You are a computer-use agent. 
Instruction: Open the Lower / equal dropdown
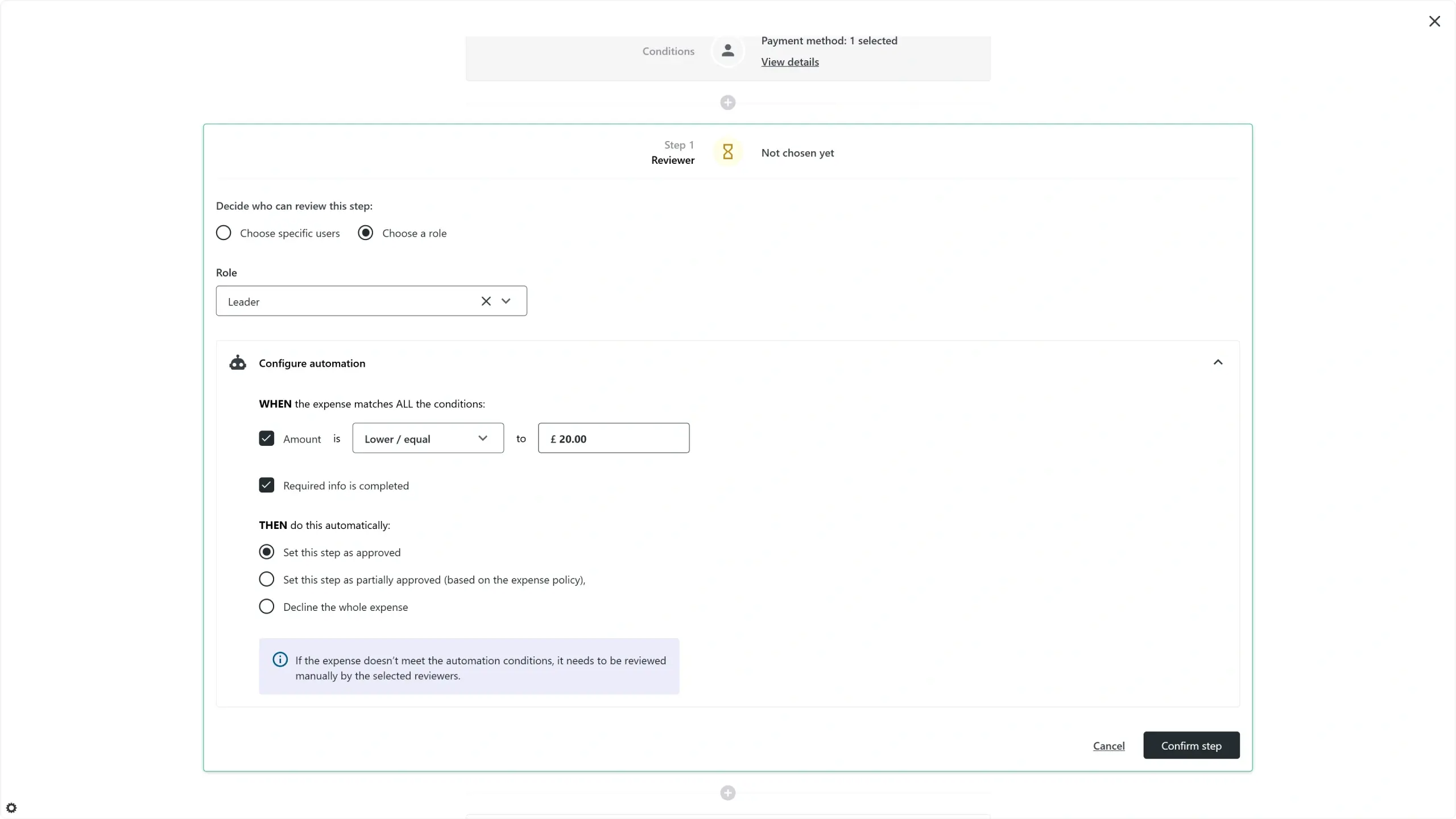(428, 438)
